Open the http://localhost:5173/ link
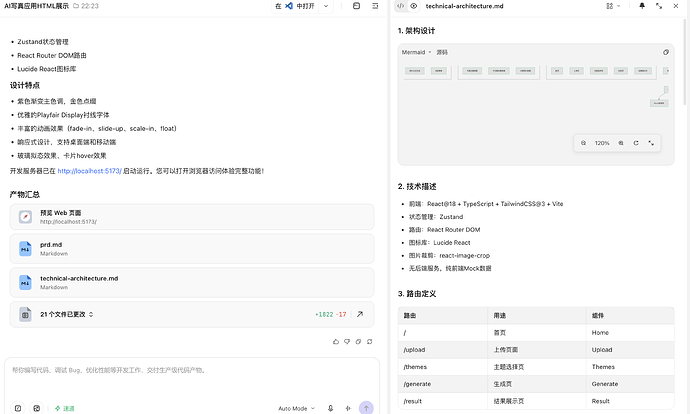 (x=89, y=171)
